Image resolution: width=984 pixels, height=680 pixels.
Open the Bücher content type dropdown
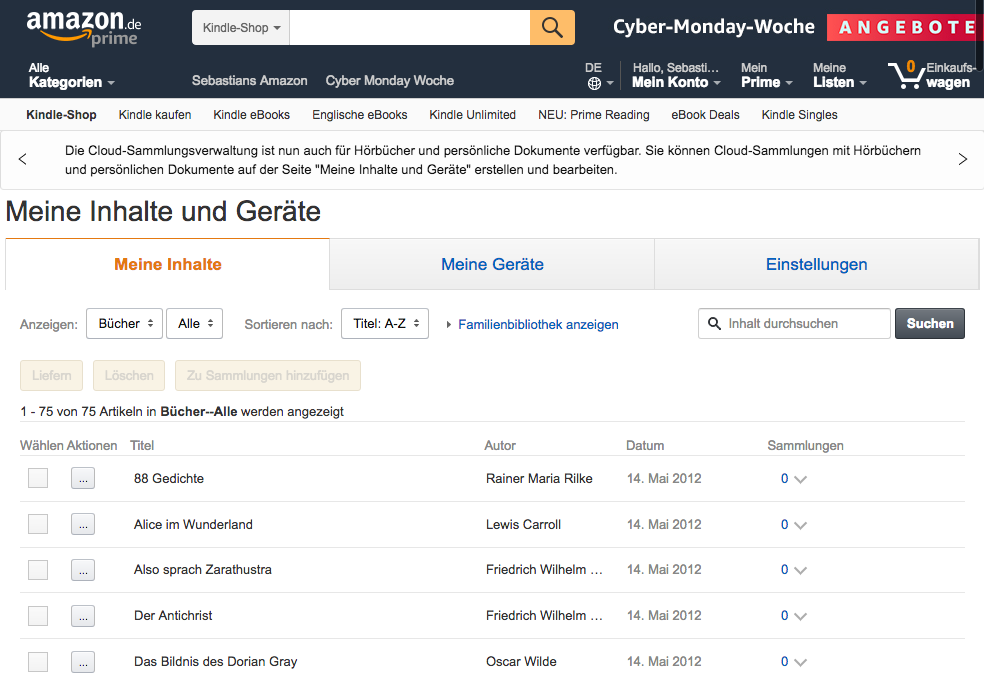click(x=124, y=324)
